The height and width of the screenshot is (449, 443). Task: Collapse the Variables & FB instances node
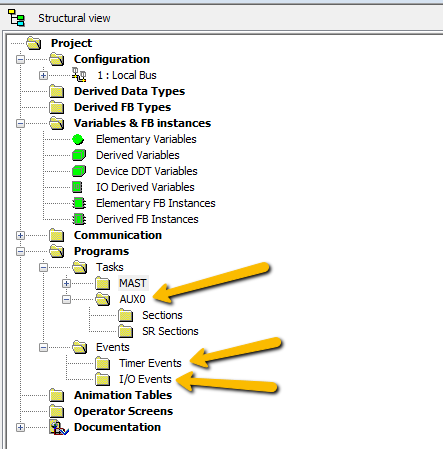coord(20,124)
